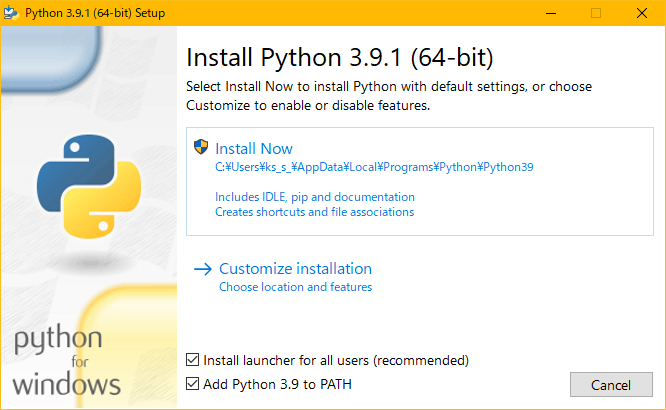Click the "Add Python 3.9 to PATH" label text
Image resolution: width=666 pixels, height=410 pixels.
coord(277,384)
